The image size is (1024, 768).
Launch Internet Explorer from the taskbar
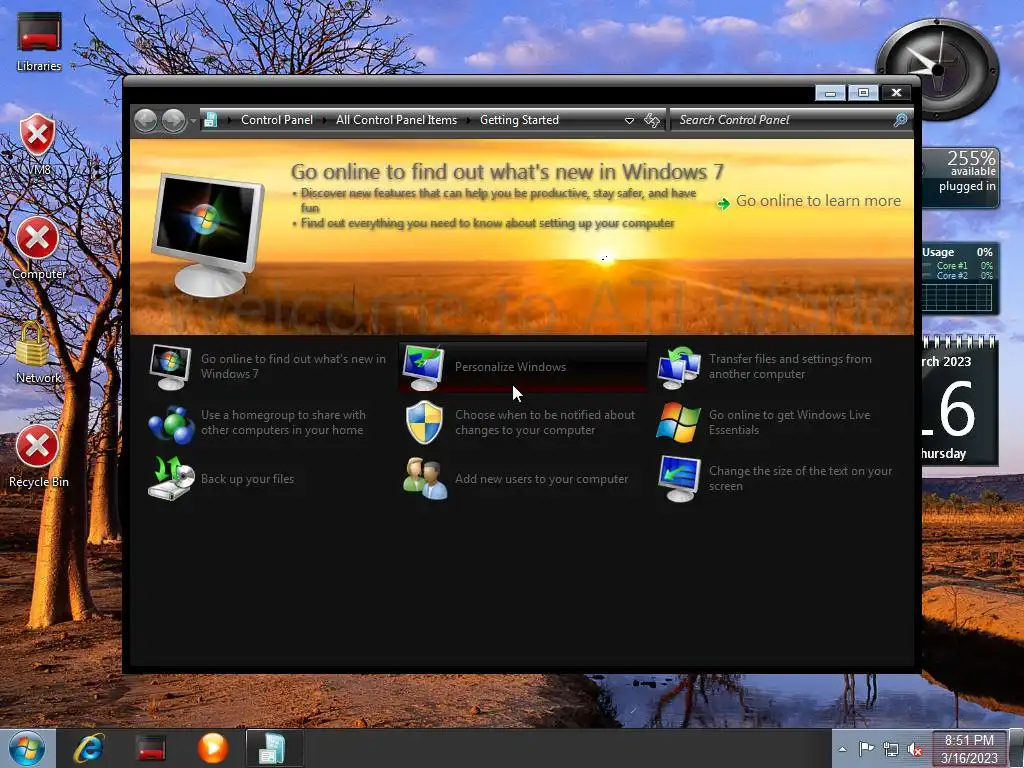click(x=89, y=748)
